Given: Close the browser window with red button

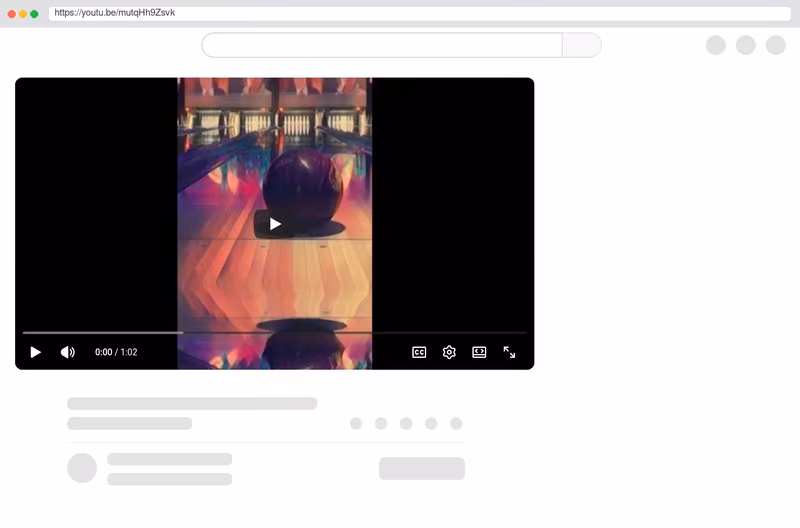Looking at the screenshot, I should (12, 14).
